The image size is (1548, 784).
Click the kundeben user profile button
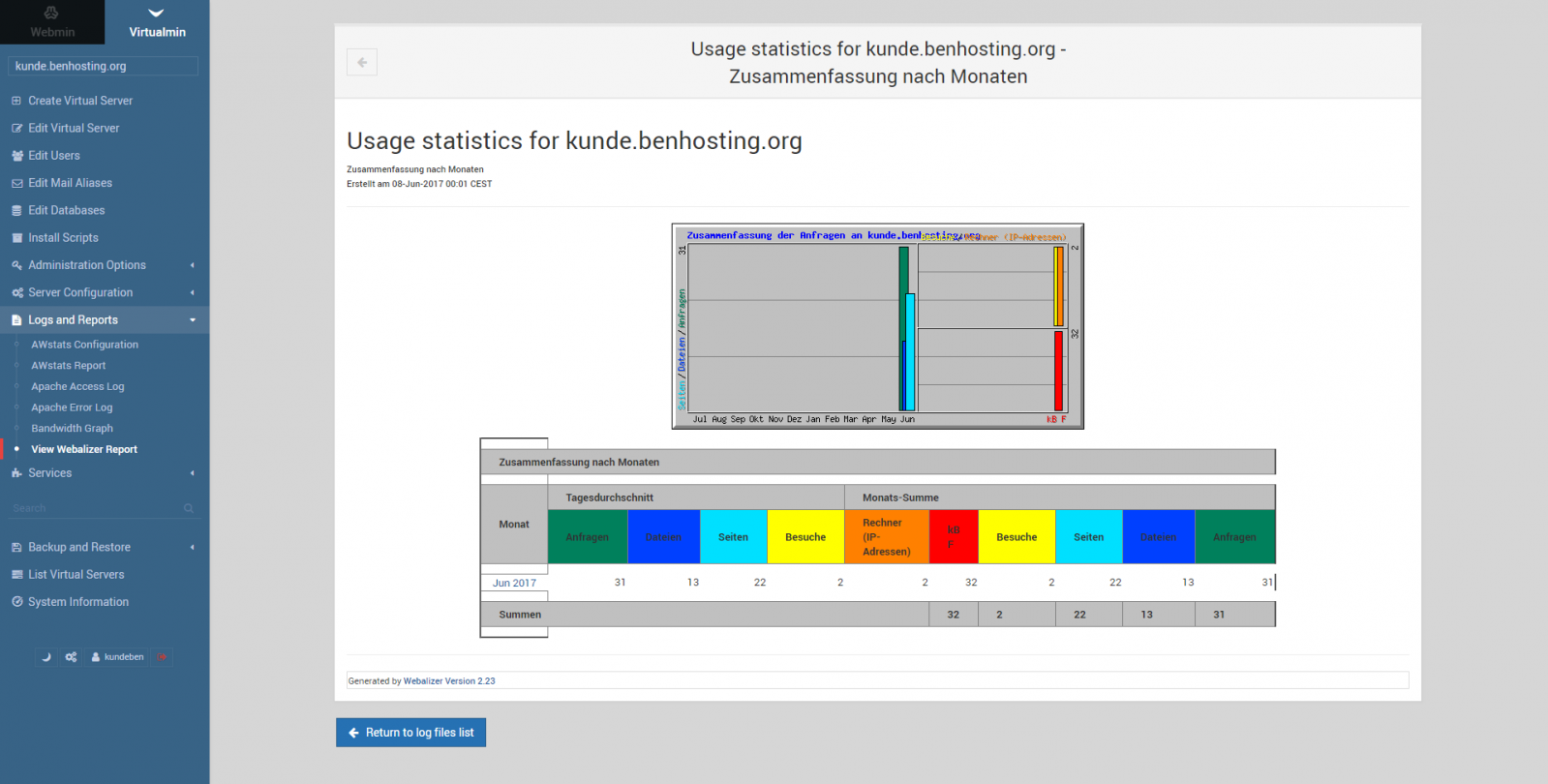pyautogui.click(x=117, y=657)
